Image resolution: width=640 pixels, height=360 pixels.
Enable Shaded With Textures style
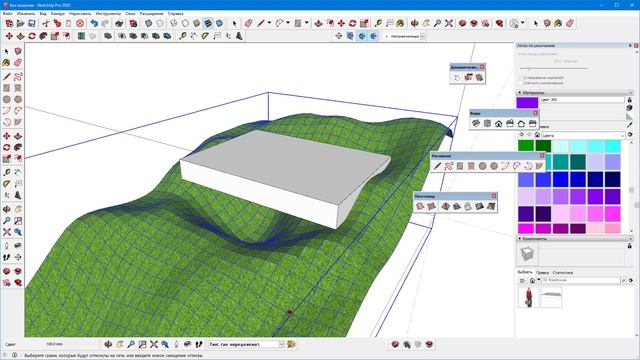coord(208,24)
